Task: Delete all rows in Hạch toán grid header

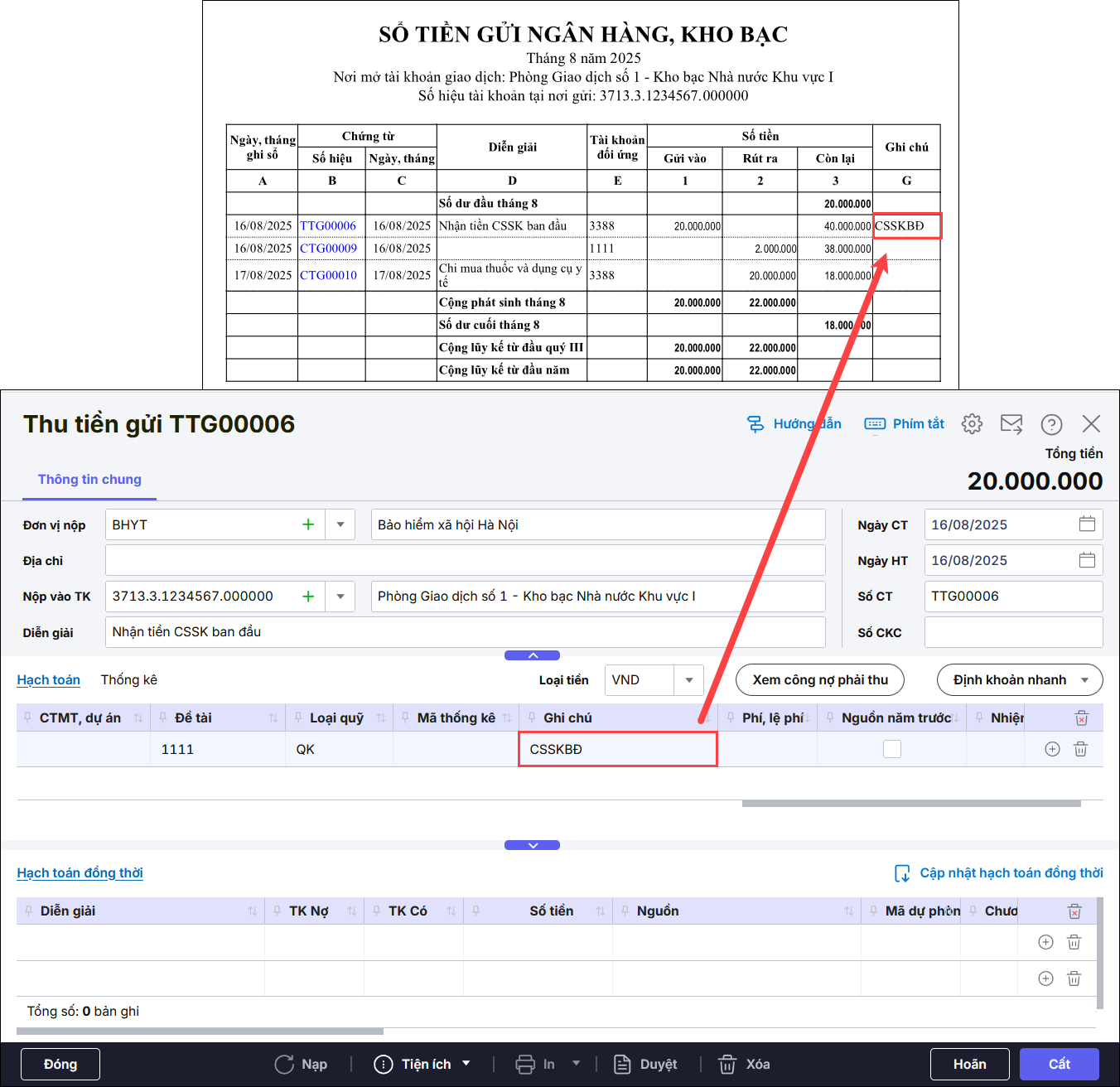Action: click(x=1081, y=718)
